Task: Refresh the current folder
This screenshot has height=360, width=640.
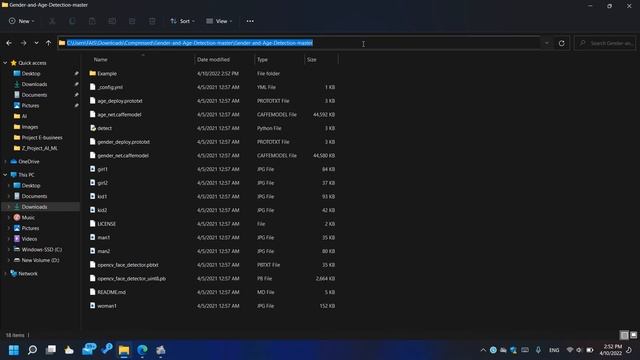Action: pos(562,43)
